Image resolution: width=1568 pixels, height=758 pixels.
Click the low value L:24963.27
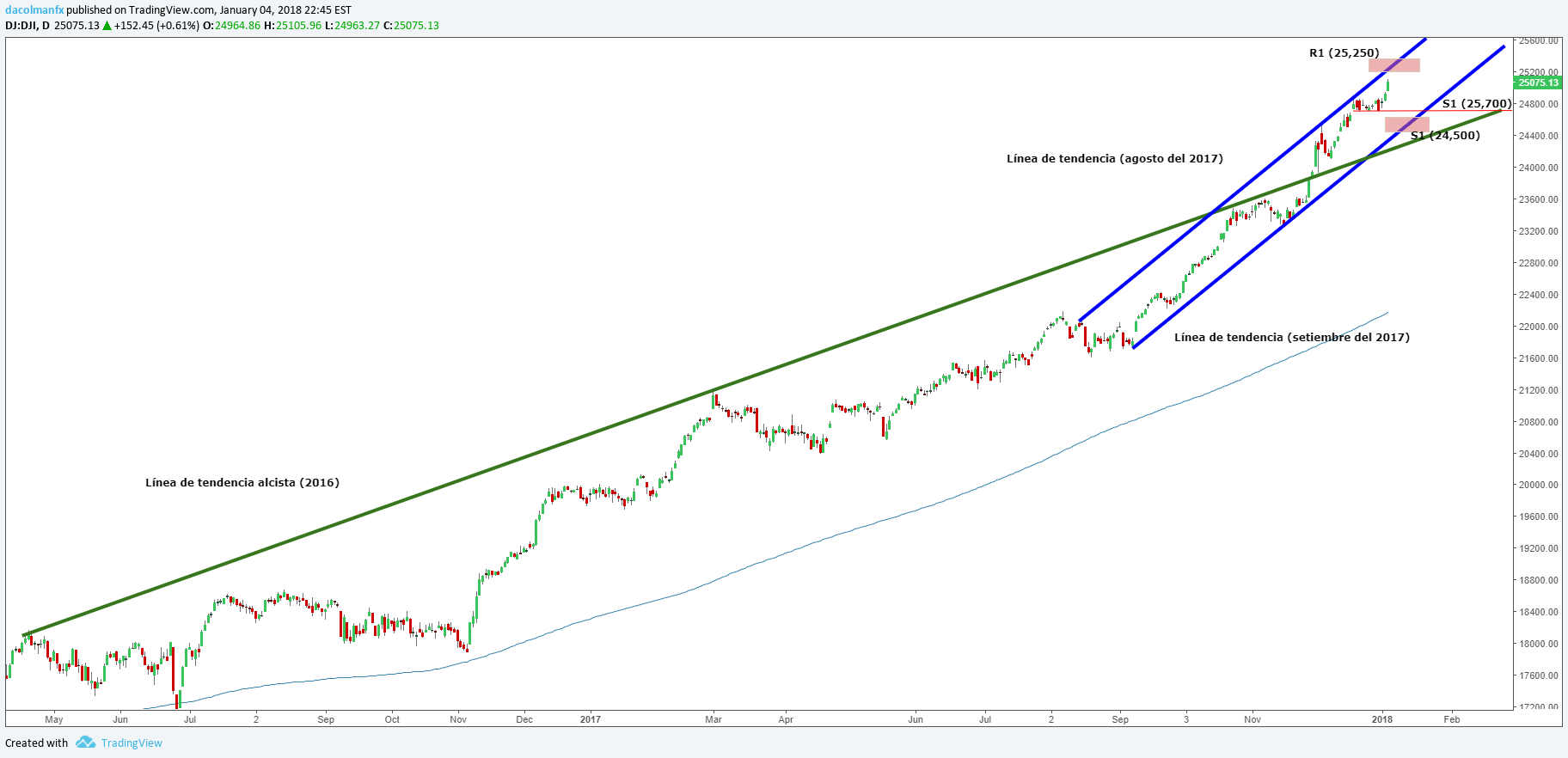tap(352, 25)
